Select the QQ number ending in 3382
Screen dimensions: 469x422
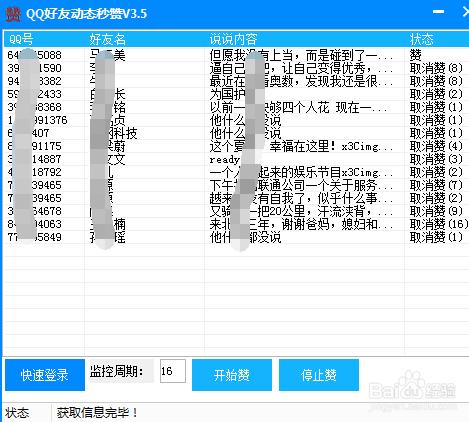35,81
